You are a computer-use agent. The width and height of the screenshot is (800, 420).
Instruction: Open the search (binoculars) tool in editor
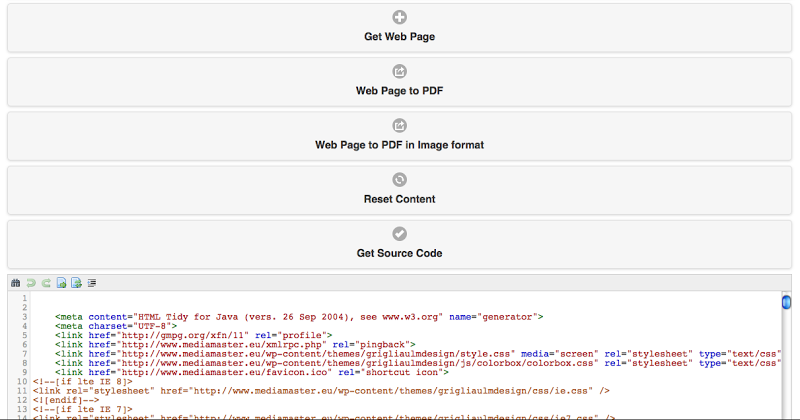coord(16,283)
